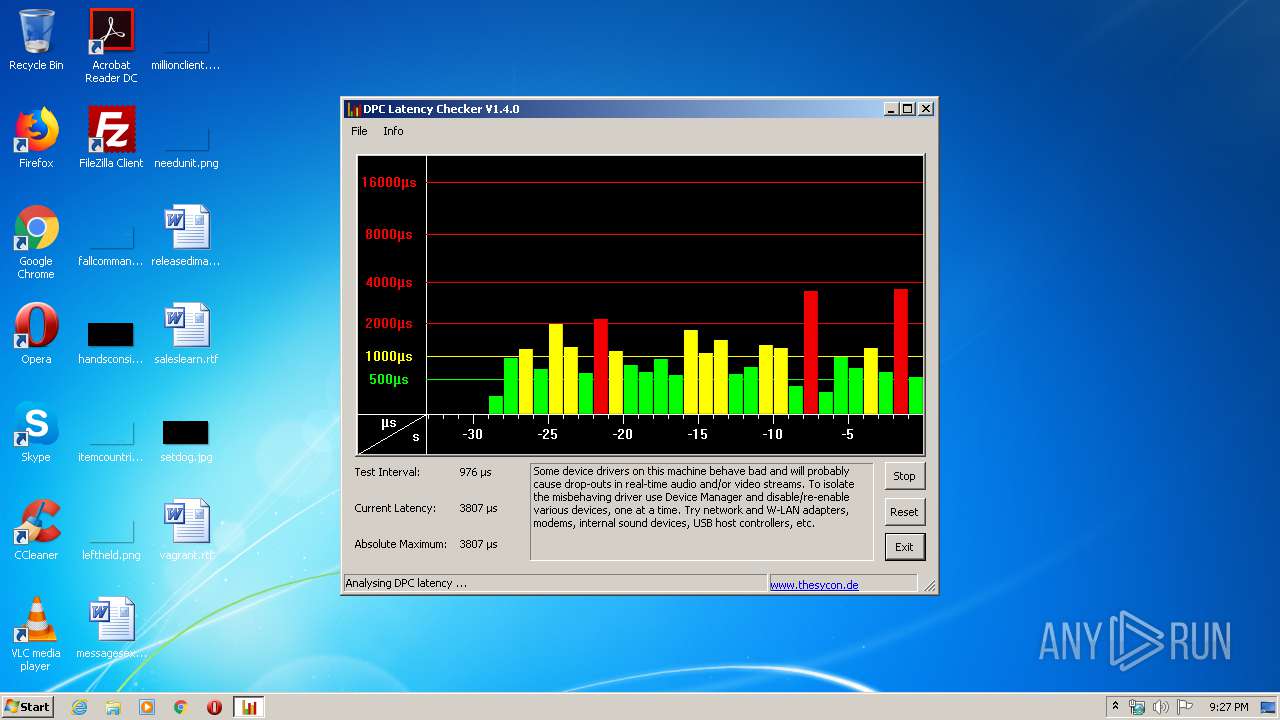This screenshot has width=1280, height=720.
Task: Select the messagesex Word document icon
Action: tap(111, 628)
